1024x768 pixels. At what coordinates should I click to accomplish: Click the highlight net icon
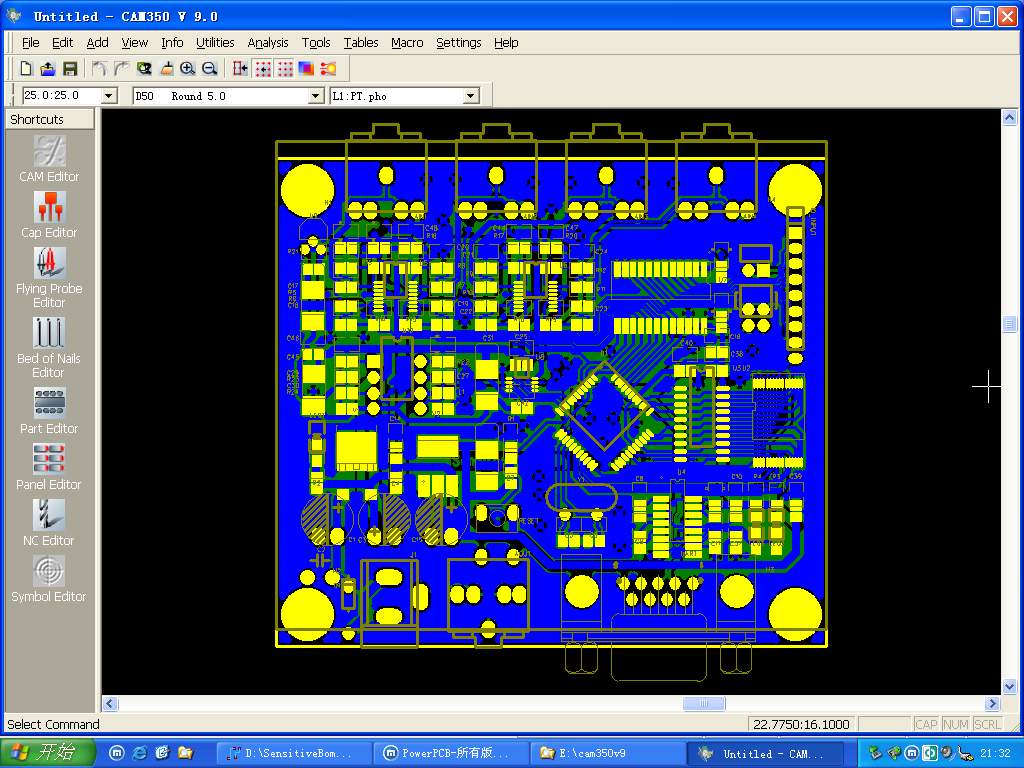[328, 69]
